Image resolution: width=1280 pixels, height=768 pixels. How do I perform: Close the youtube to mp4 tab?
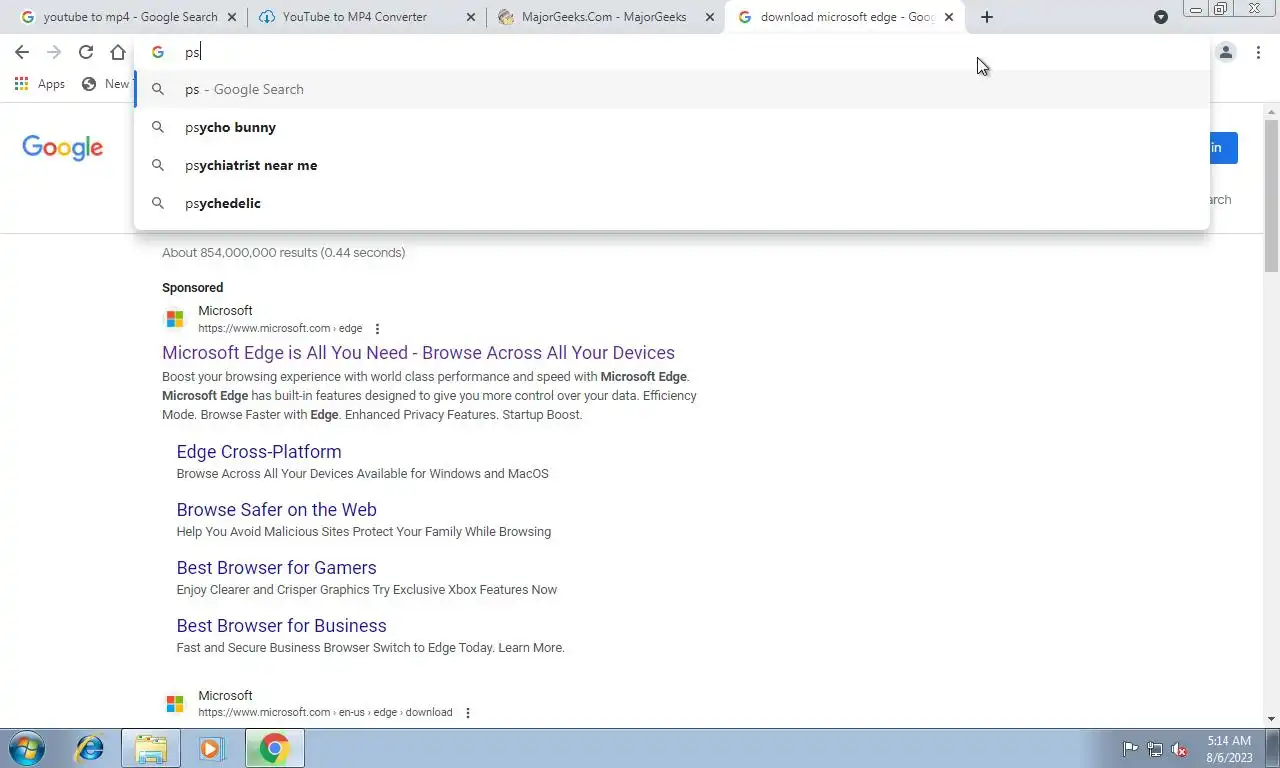(232, 17)
